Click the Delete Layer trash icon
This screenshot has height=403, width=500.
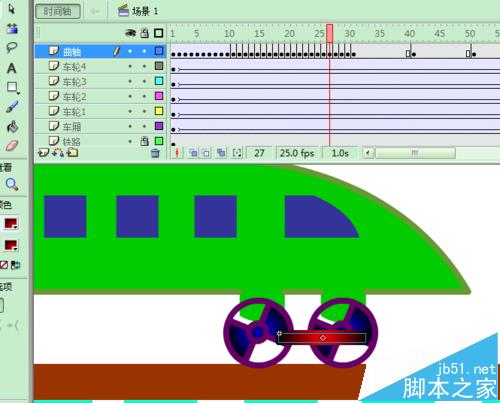click(155, 153)
